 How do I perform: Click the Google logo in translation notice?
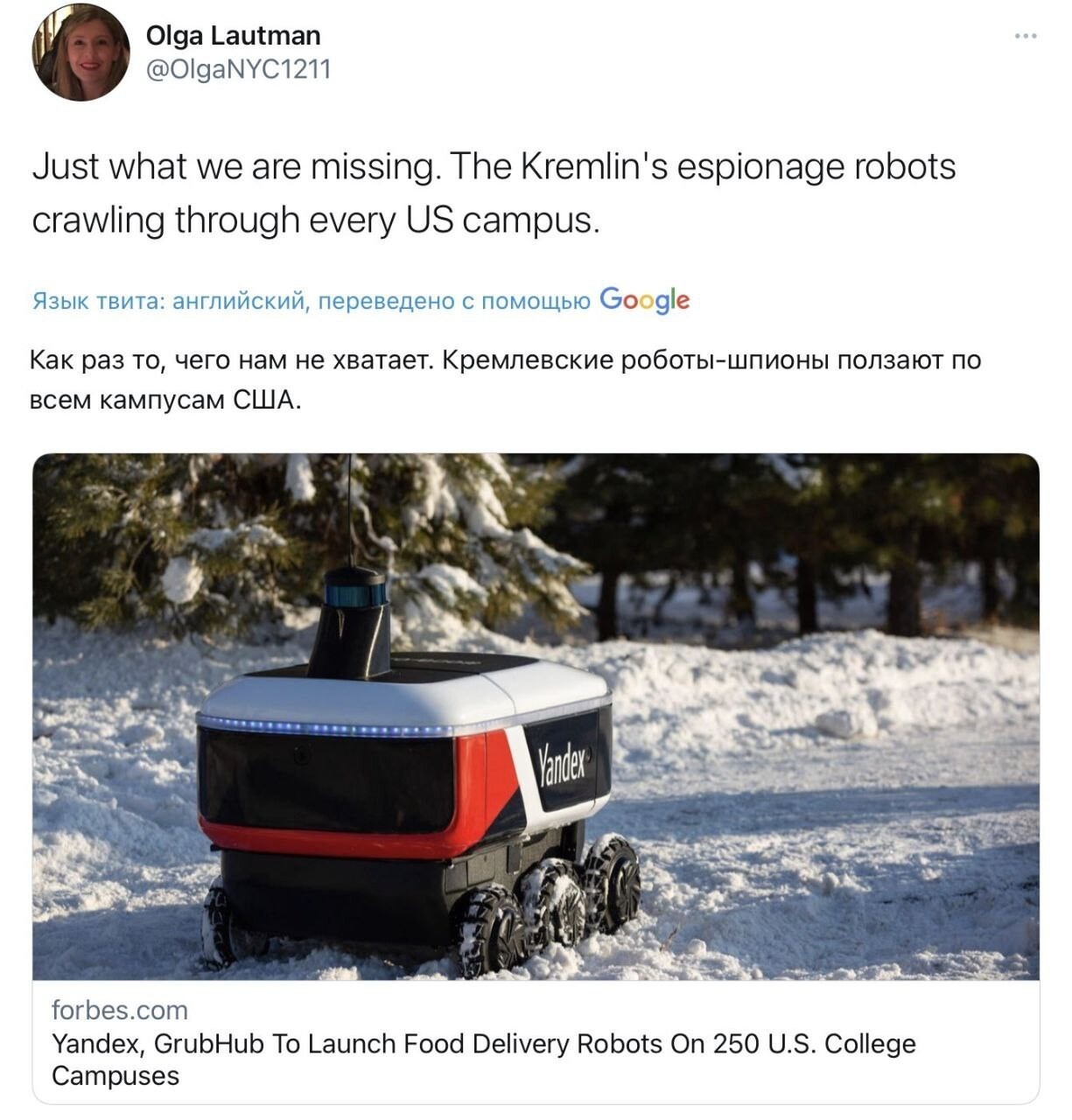[645, 300]
